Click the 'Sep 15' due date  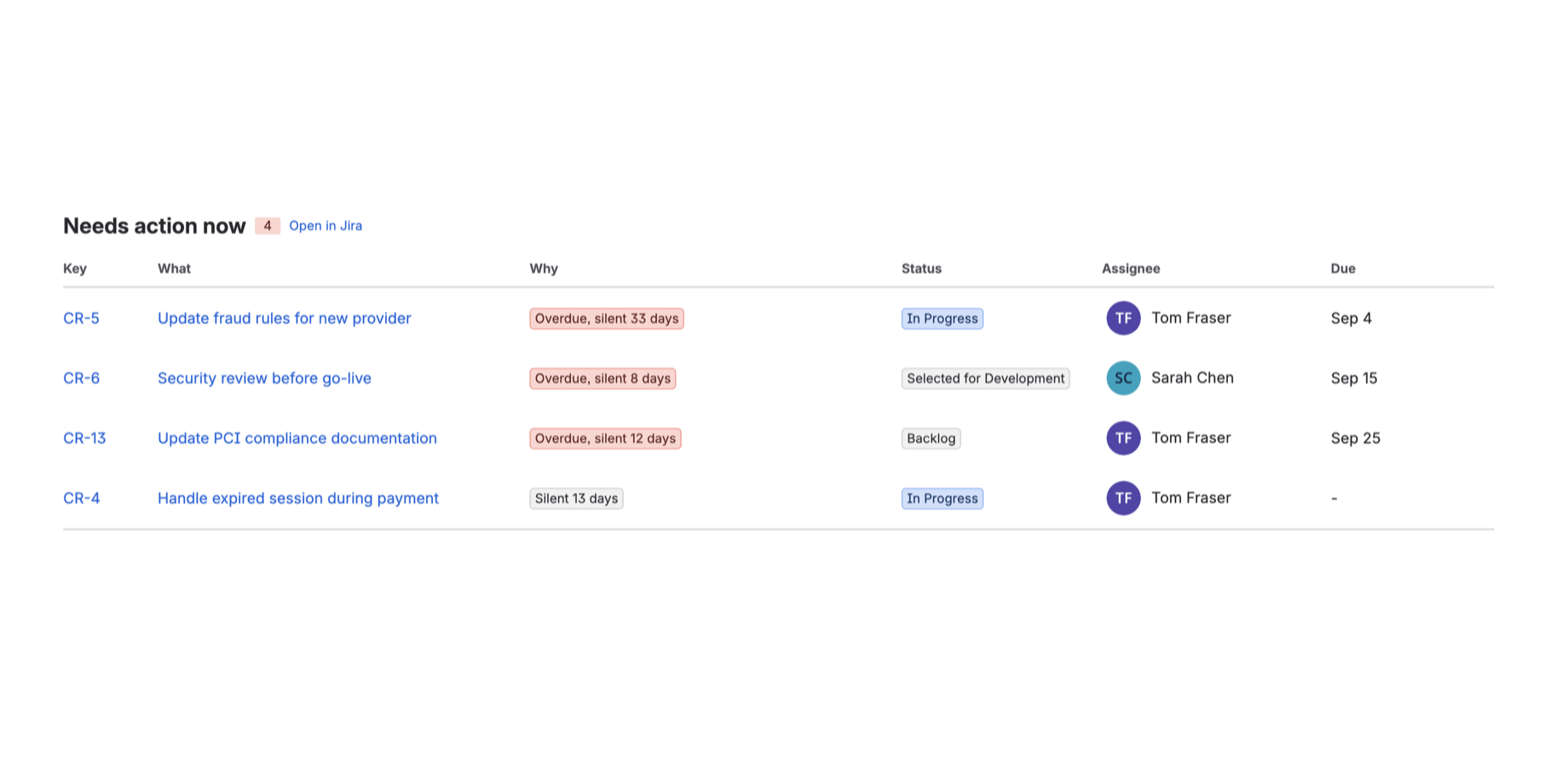pyautogui.click(x=1354, y=378)
